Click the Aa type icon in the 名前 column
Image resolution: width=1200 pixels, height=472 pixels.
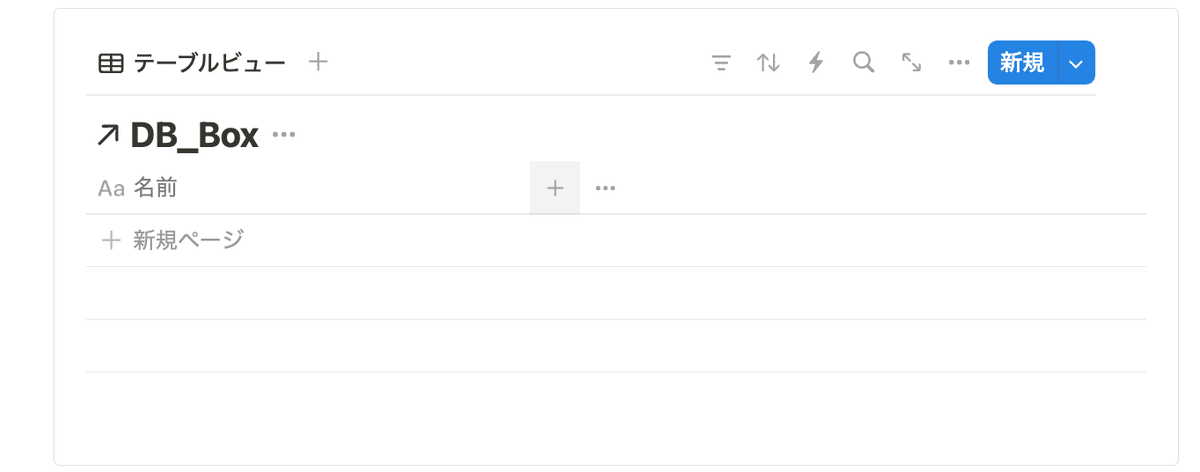pos(111,188)
